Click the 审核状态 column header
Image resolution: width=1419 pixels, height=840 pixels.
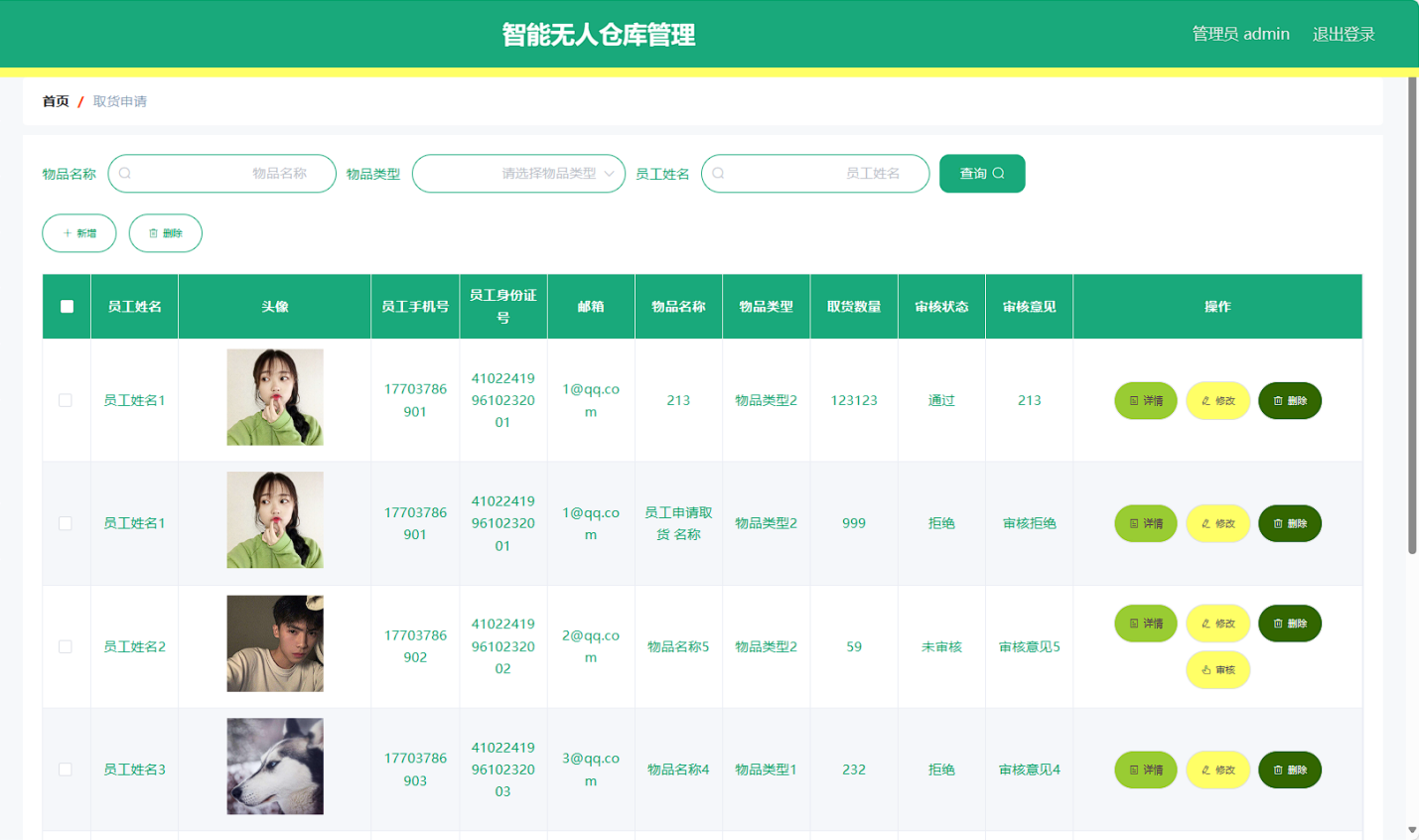click(x=941, y=307)
